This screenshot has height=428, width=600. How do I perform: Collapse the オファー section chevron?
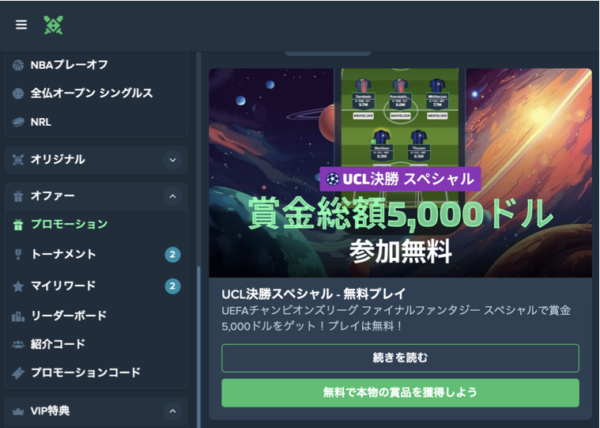tap(173, 196)
